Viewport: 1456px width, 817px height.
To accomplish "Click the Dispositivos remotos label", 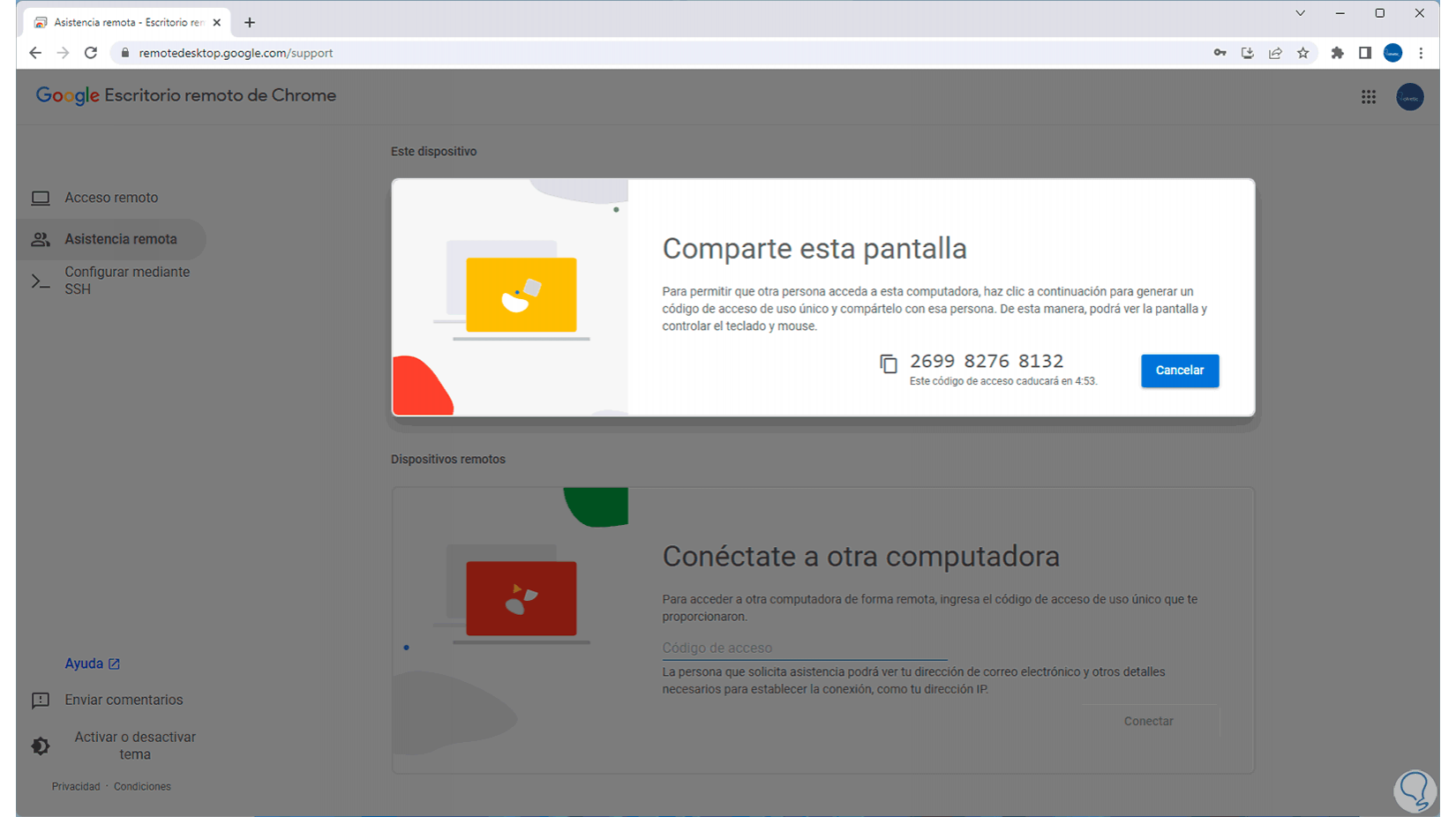I will pyautogui.click(x=448, y=460).
